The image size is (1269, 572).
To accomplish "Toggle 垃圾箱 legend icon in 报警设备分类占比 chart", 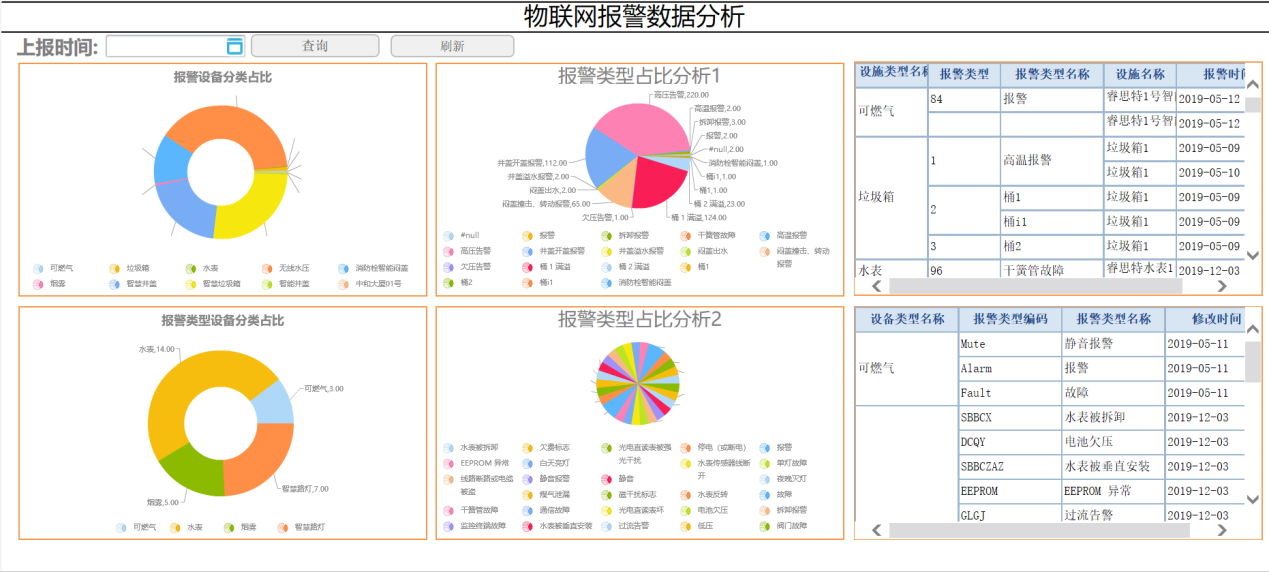I will point(114,269).
